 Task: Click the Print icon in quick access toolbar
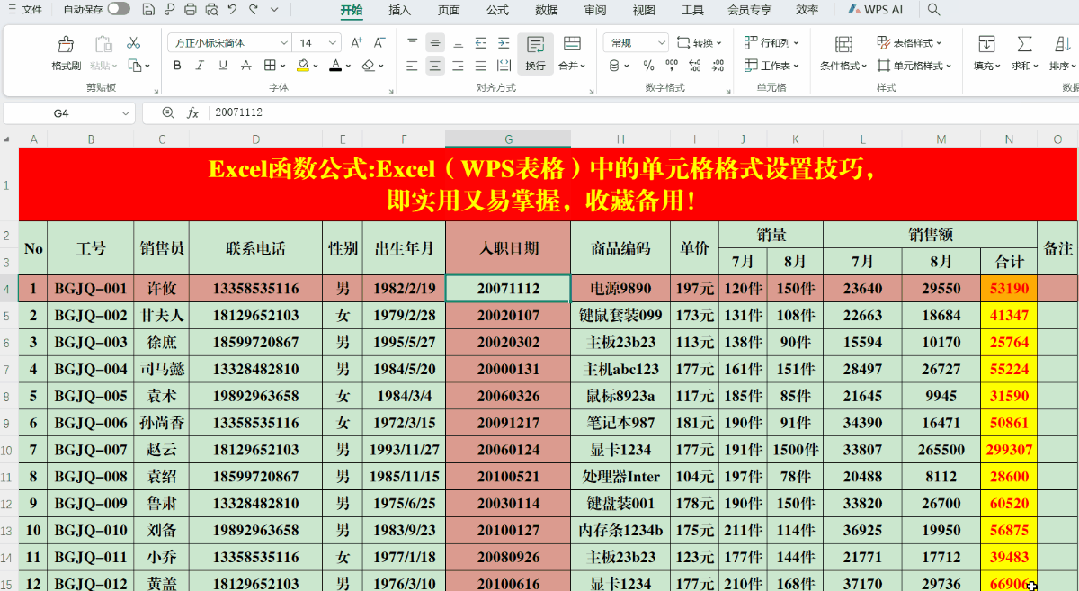click(191, 10)
